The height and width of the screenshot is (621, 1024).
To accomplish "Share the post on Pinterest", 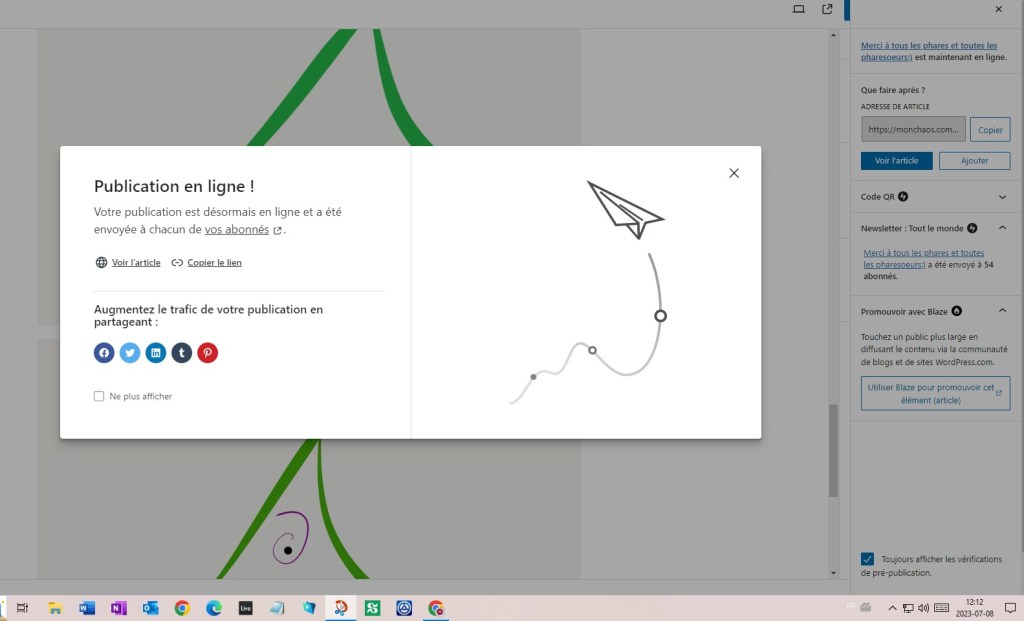I will (x=207, y=353).
